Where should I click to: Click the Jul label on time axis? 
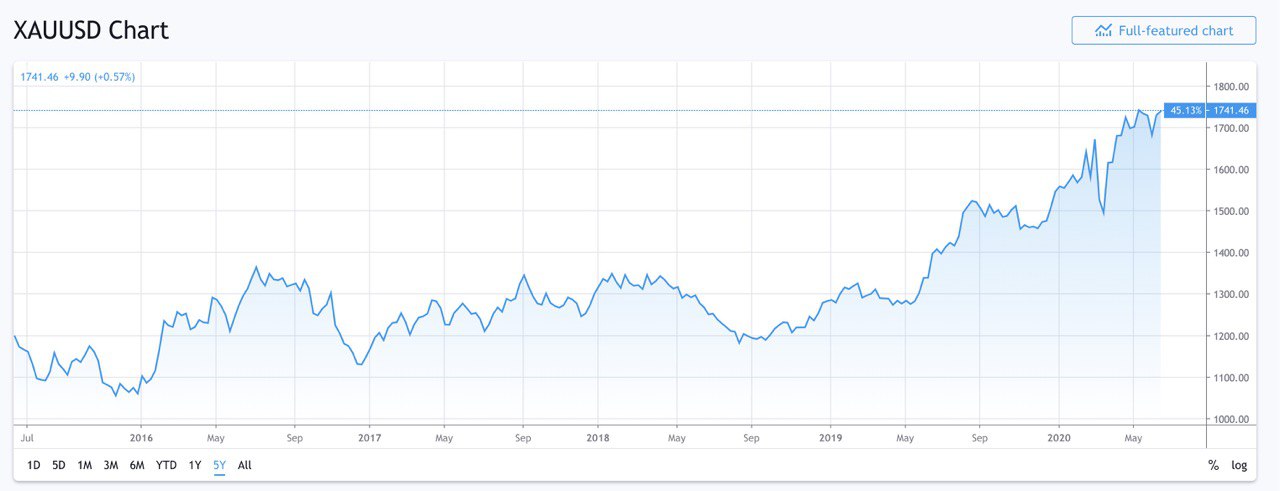point(27,437)
